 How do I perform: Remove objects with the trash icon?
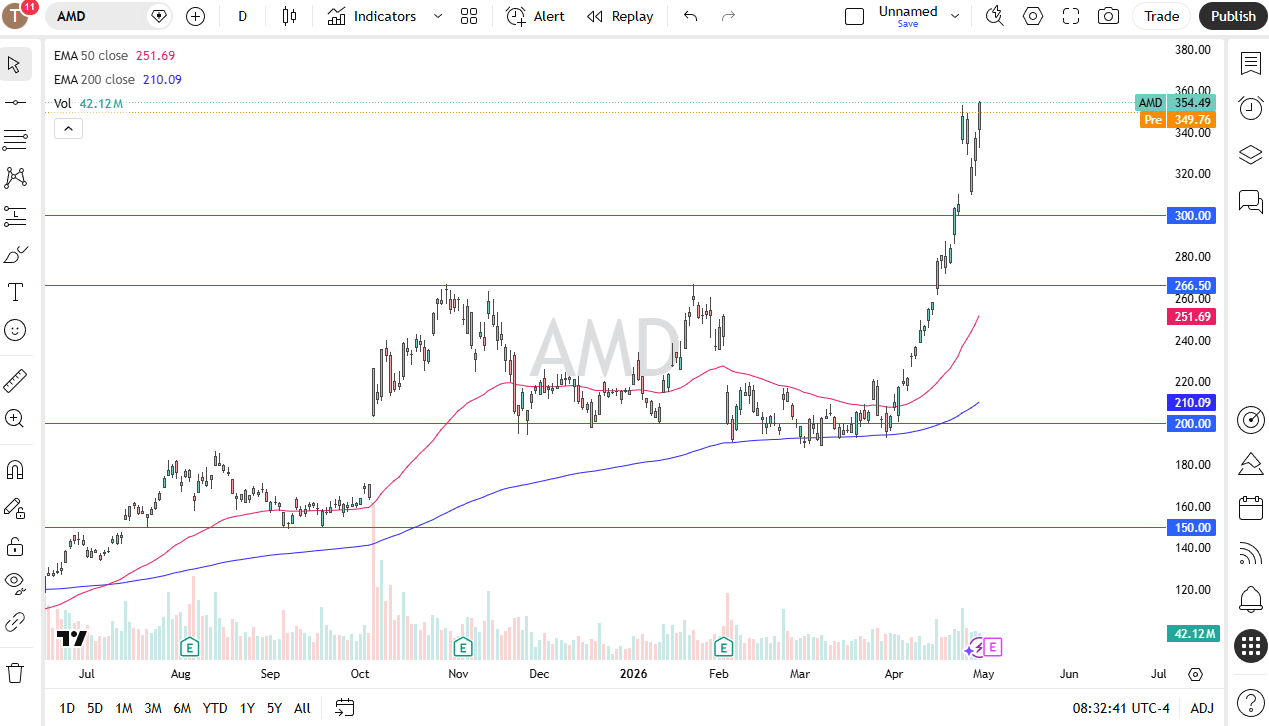[x=15, y=672]
